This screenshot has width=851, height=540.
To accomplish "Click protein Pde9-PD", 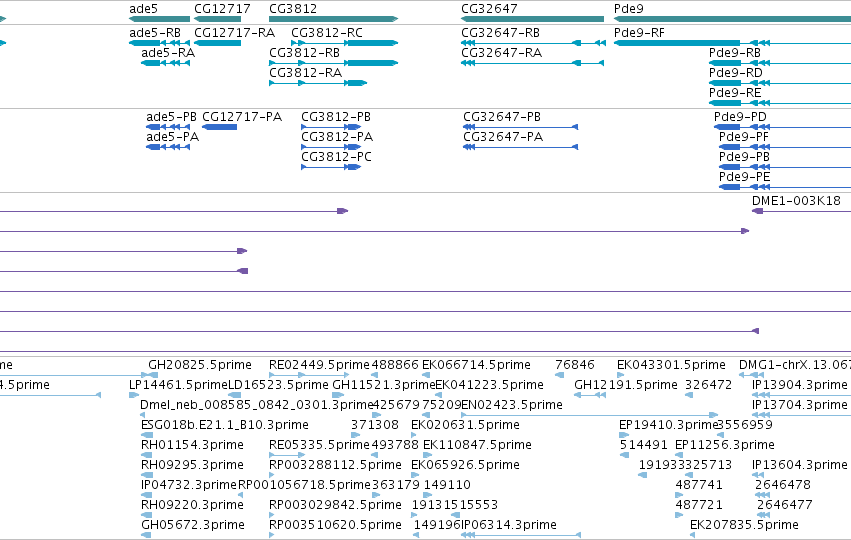I will pos(740,117).
